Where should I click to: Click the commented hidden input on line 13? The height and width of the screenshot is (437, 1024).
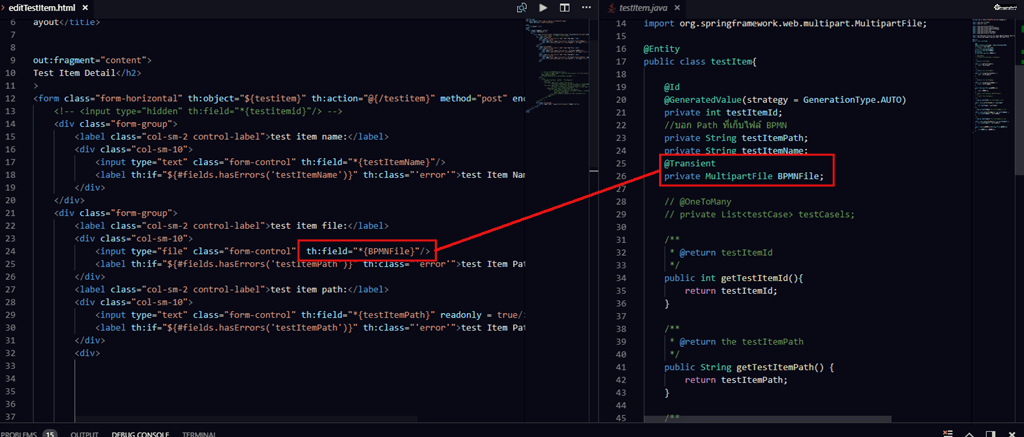[200, 112]
